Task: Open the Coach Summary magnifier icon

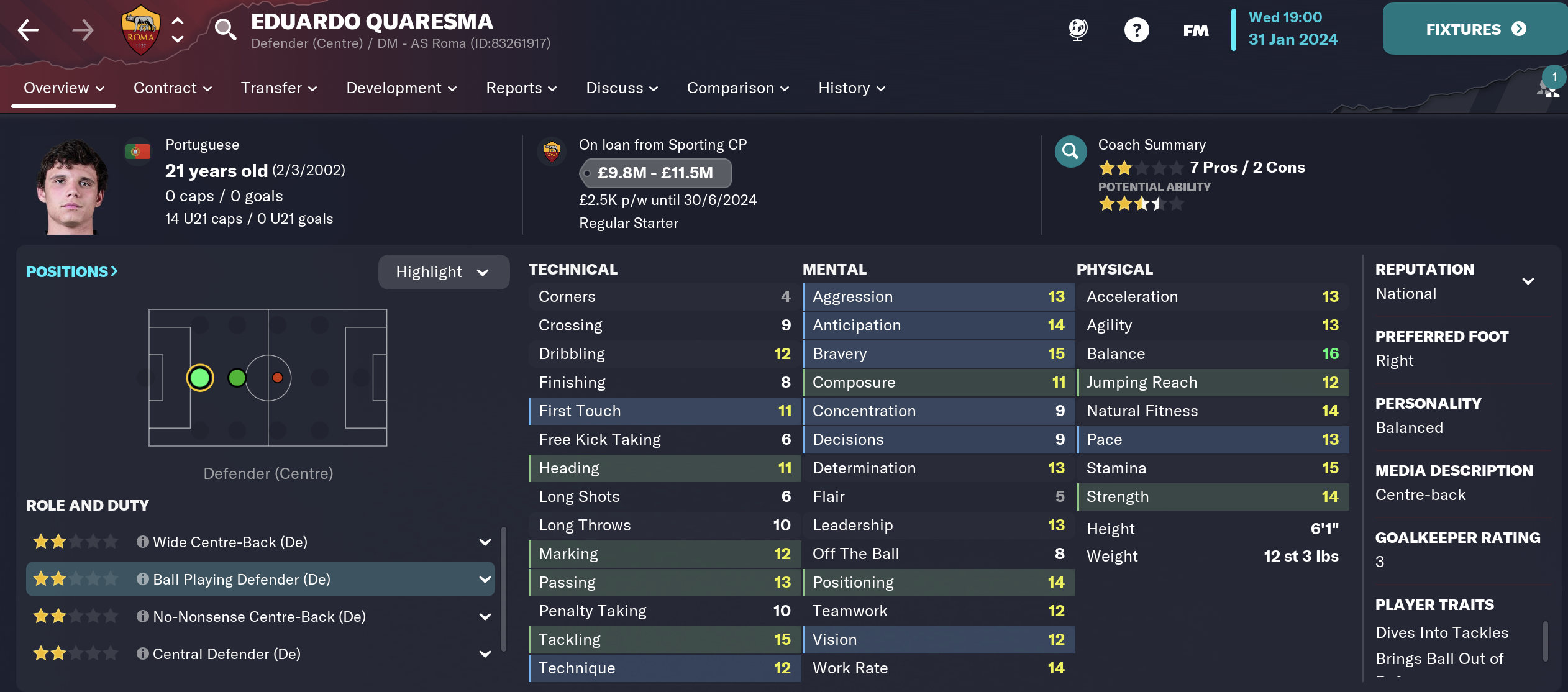Action: [1070, 152]
